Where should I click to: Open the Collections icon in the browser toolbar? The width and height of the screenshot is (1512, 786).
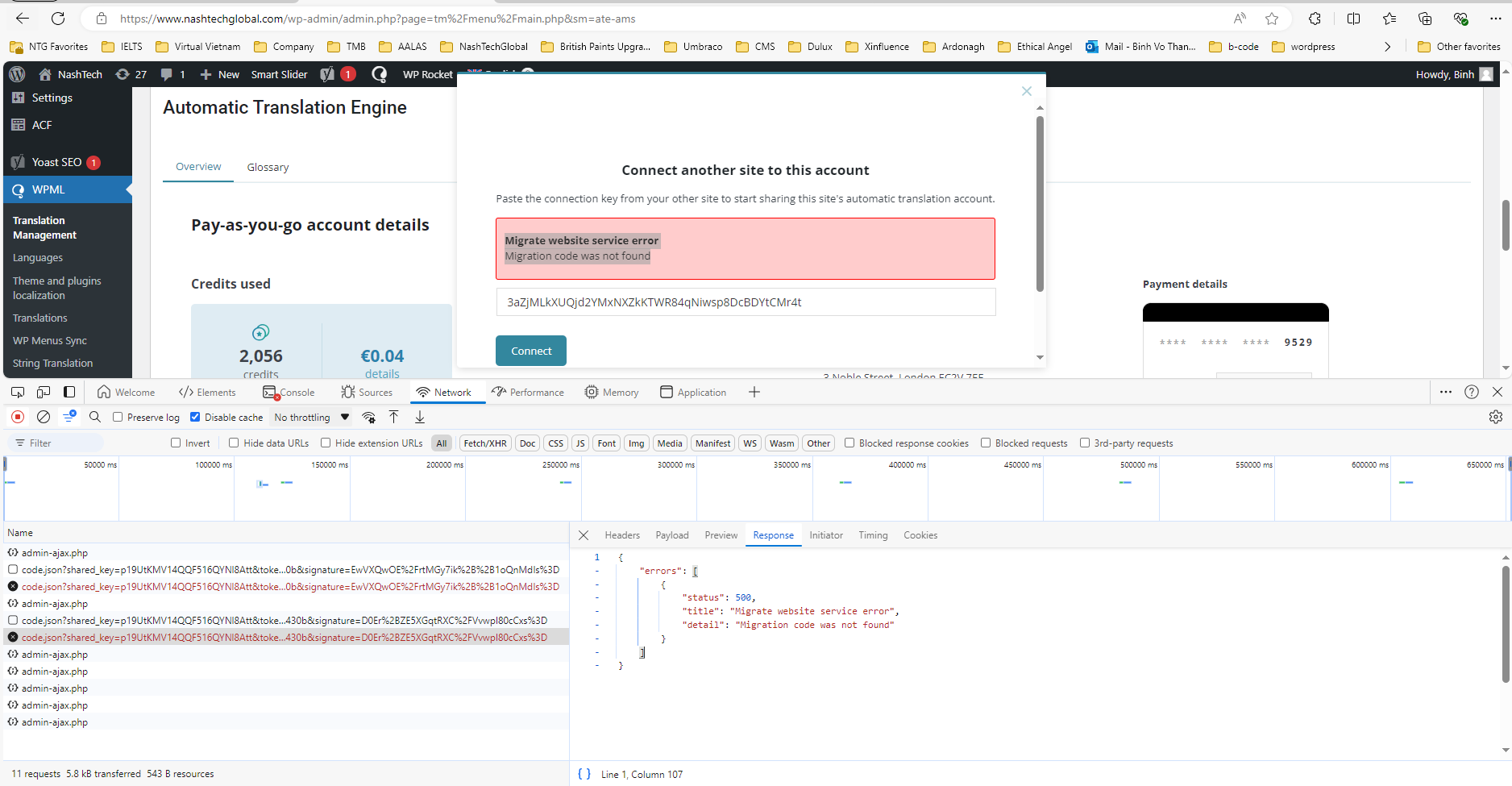point(1425,19)
